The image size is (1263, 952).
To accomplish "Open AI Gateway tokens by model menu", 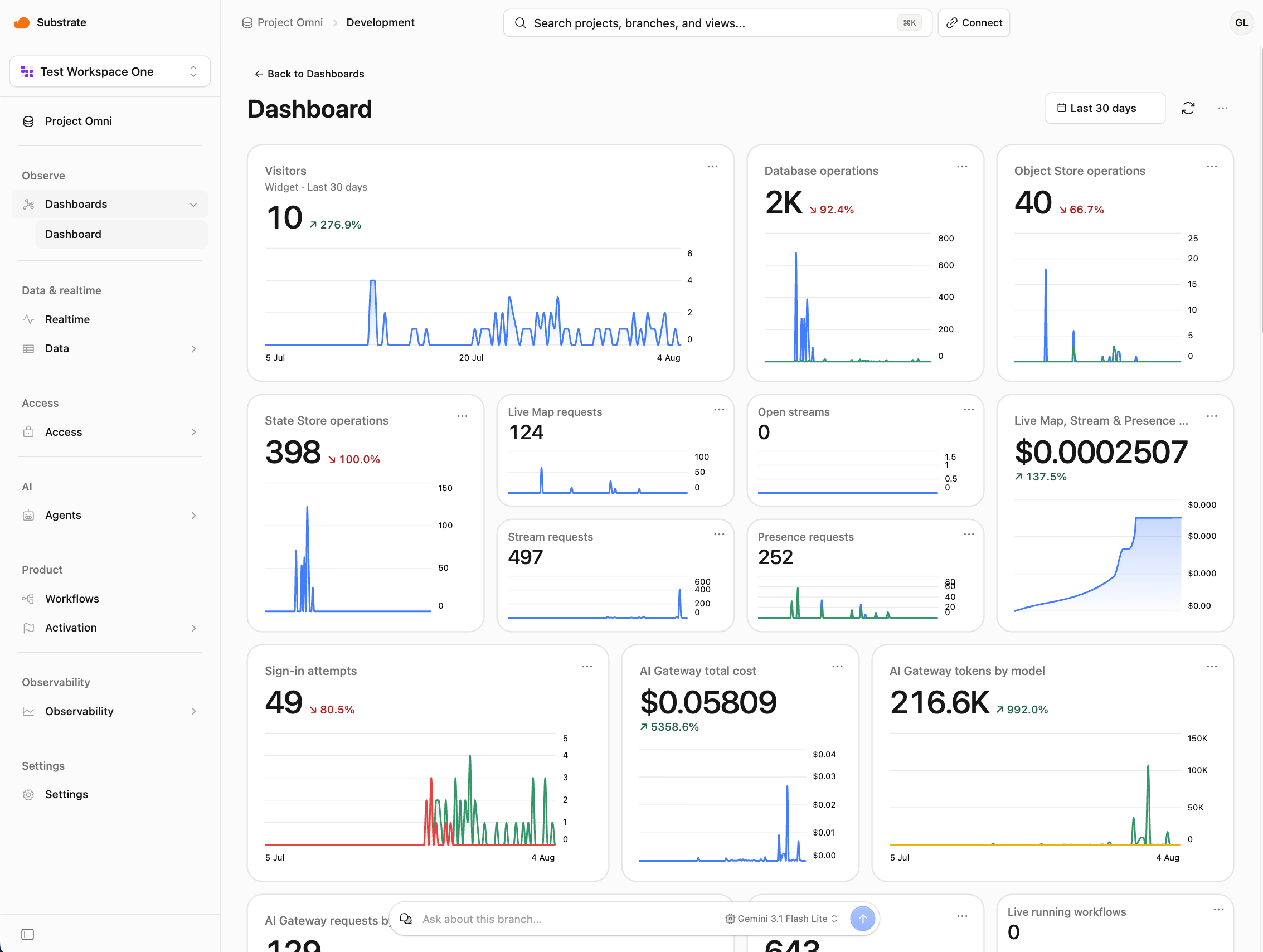I will click(1212, 666).
